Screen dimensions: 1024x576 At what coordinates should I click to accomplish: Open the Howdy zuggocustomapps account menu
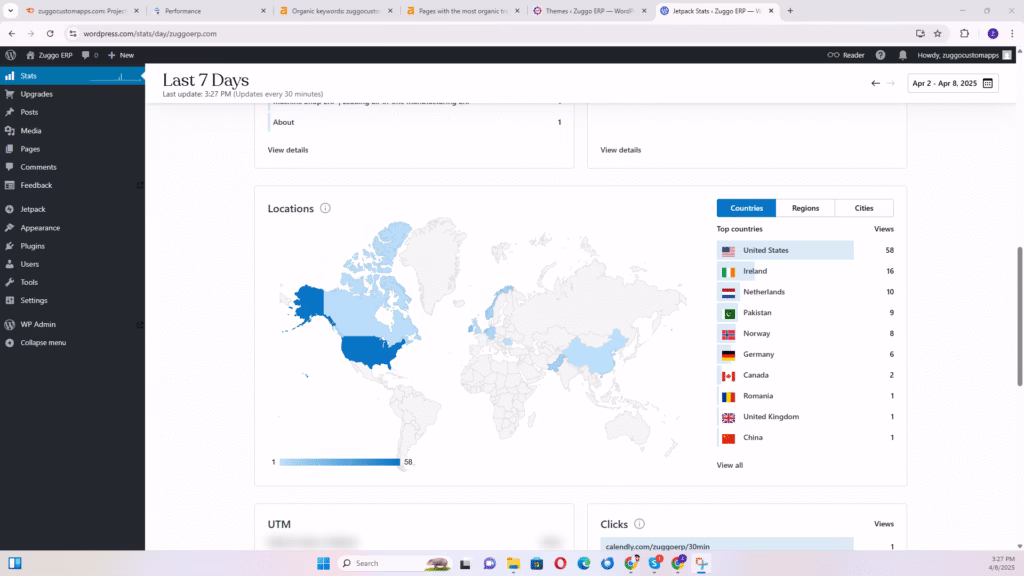point(965,55)
